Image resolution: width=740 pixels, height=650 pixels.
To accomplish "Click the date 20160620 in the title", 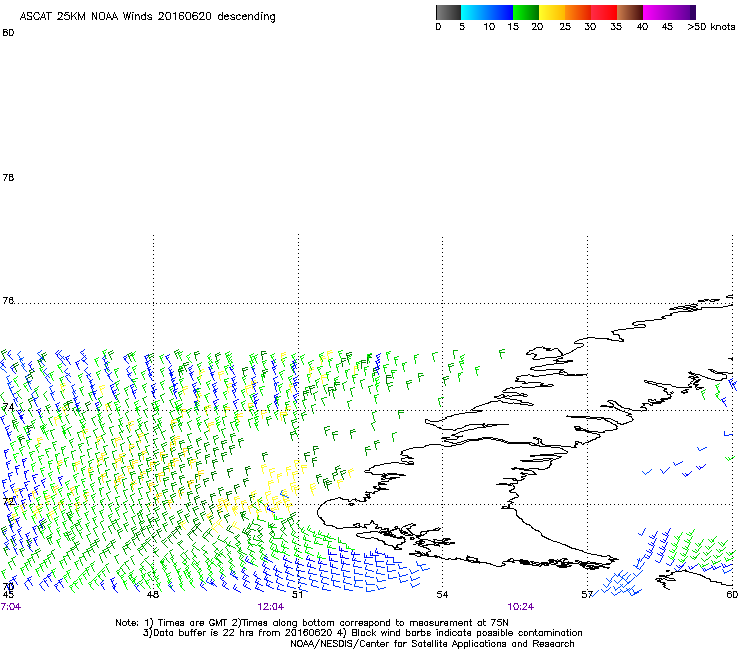I will [x=185, y=16].
